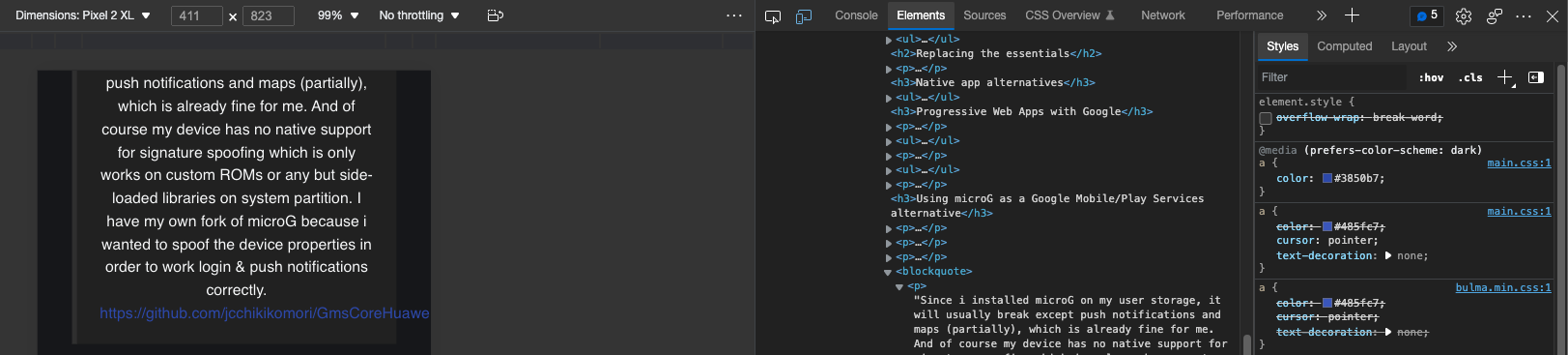1568x355 pixels.
Task: Open Customize and control DevTools menu
Action: click(1524, 15)
